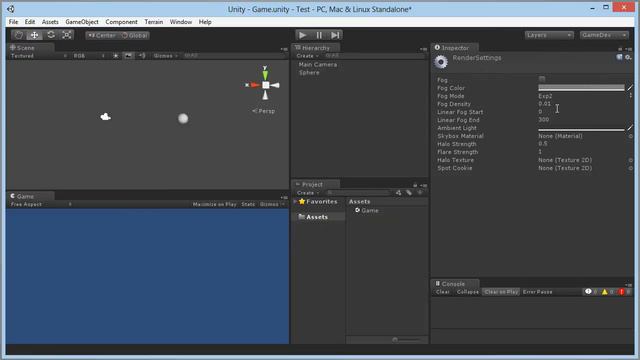Toggle console info messages filter
Viewport: 640px width, 360px height.
[591, 292]
